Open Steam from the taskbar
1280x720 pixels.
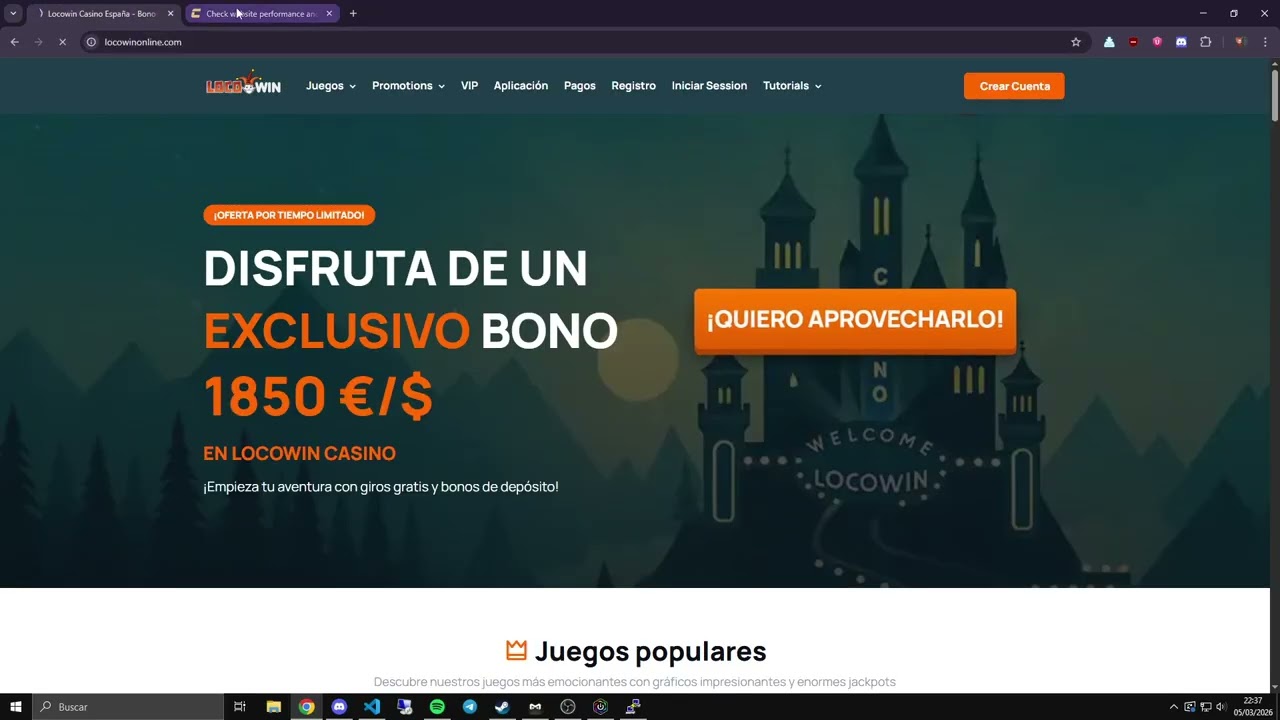(x=502, y=707)
